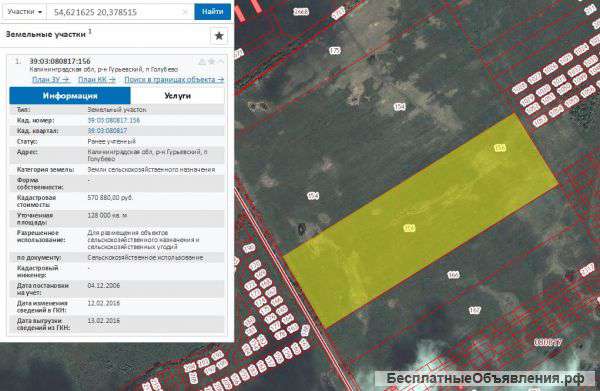
Task: Open Поиск в границах объекта link
Action: click(174, 80)
